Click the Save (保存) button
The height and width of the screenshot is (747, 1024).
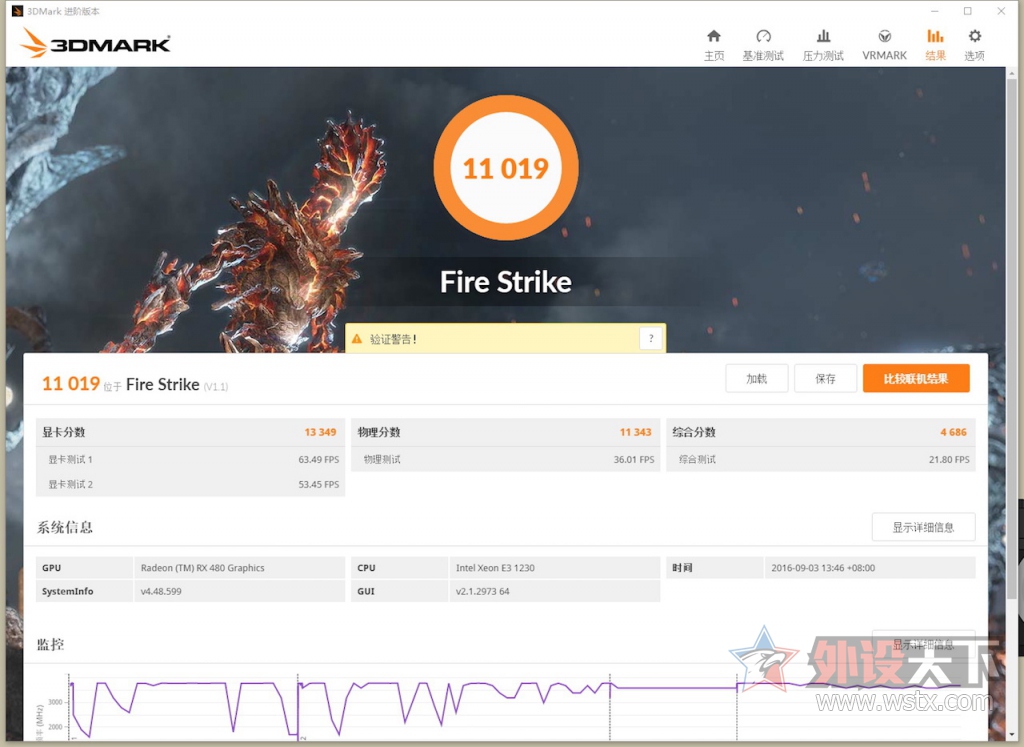coord(825,379)
